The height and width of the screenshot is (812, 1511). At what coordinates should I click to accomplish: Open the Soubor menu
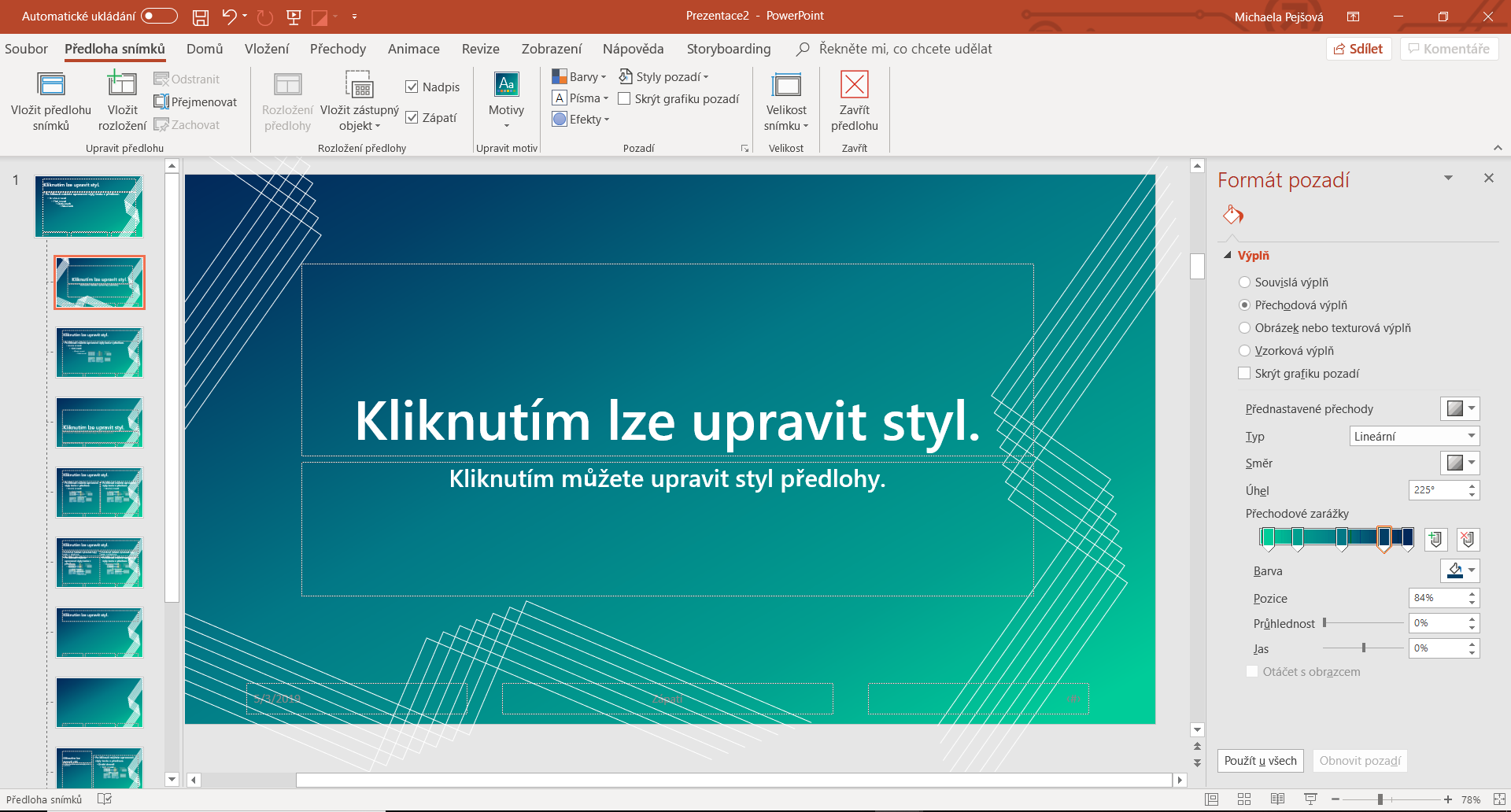pyautogui.click(x=26, y=49)
